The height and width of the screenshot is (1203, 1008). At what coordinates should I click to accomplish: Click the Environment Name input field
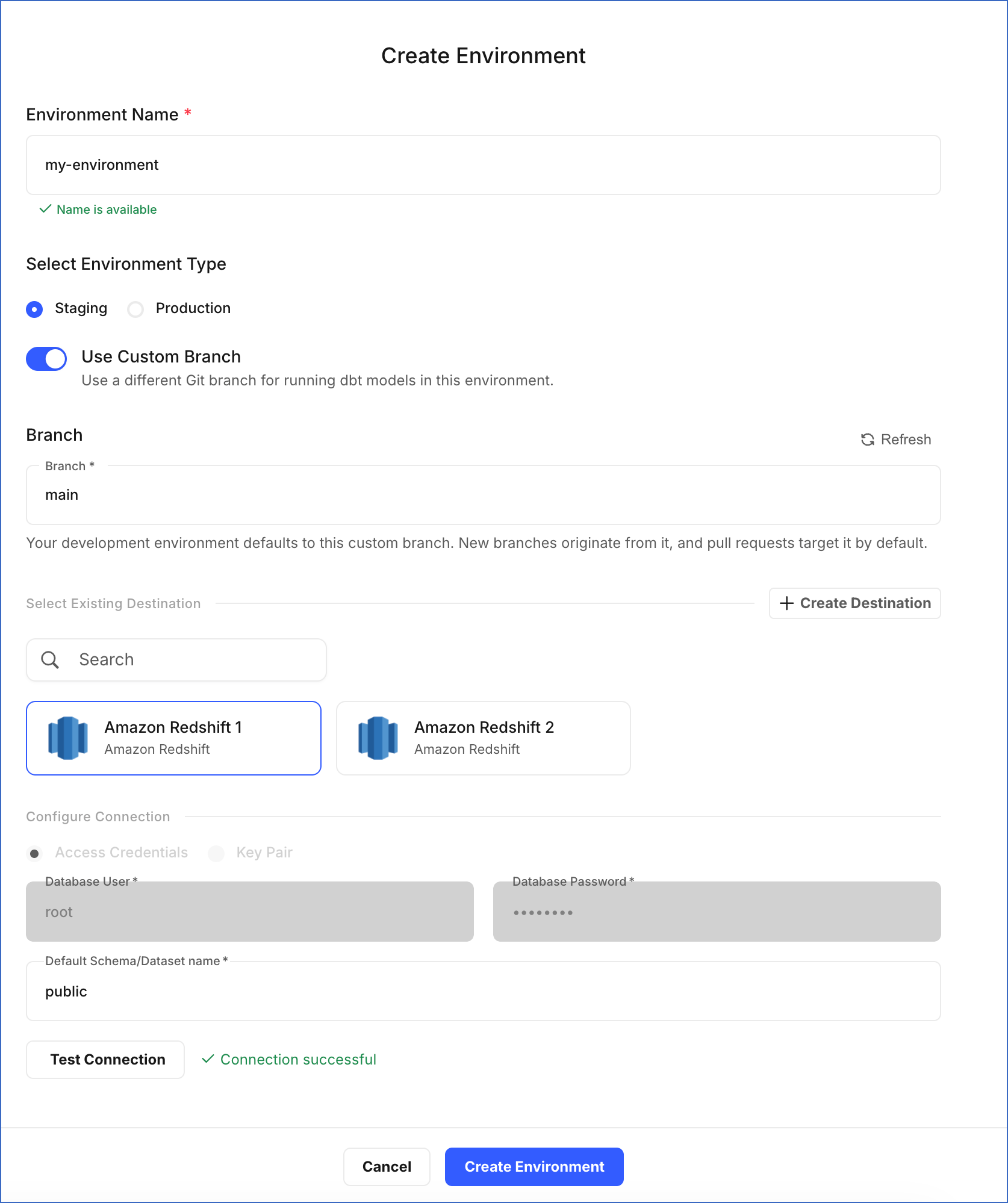pyautogui.click(x=484, y=165)
